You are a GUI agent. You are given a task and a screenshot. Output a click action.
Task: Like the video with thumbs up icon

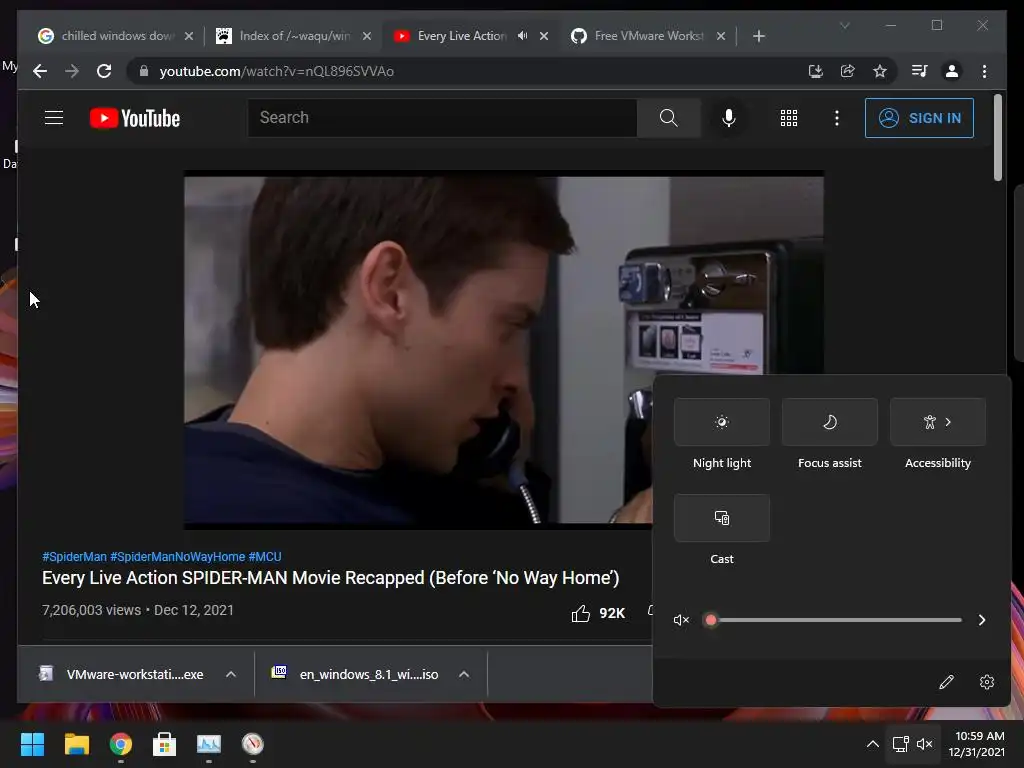tap(581, 613)
